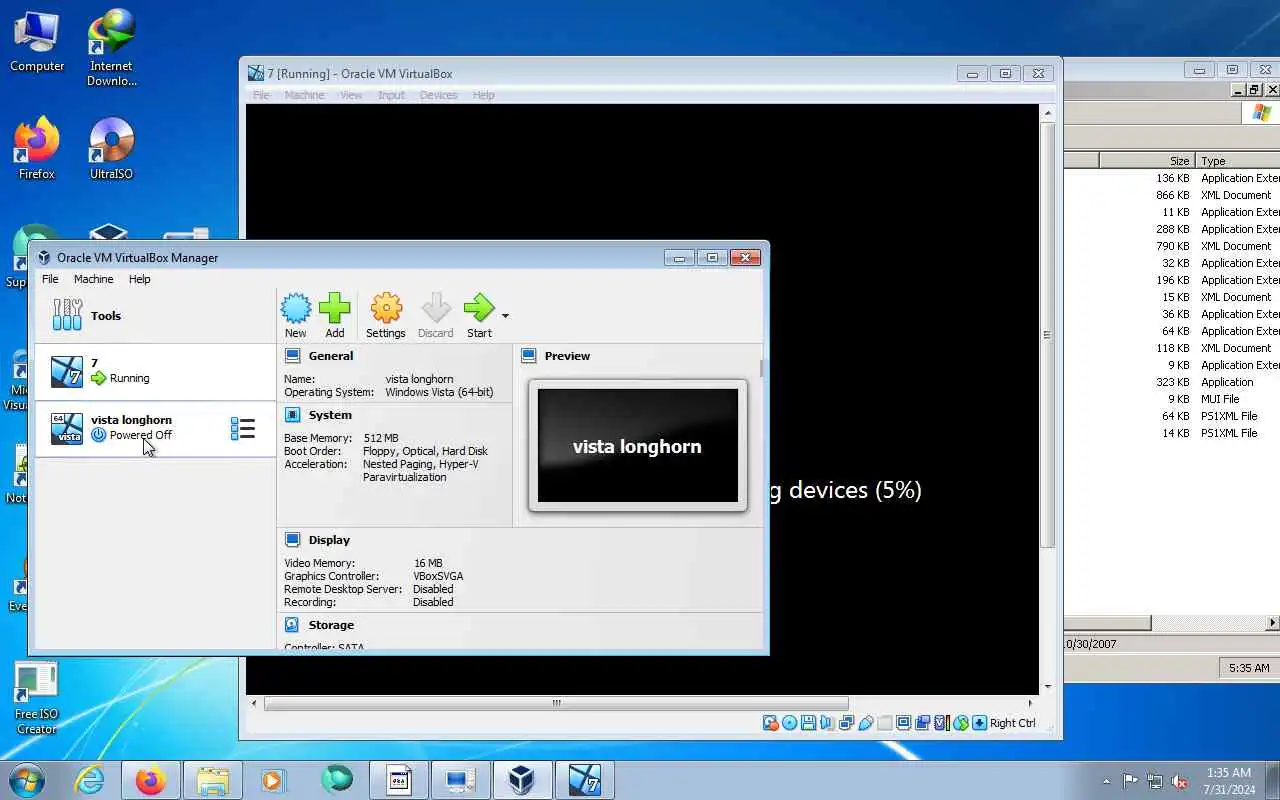
Task: Switch to Firefox on the taskbar
Action: click(151, 780)
